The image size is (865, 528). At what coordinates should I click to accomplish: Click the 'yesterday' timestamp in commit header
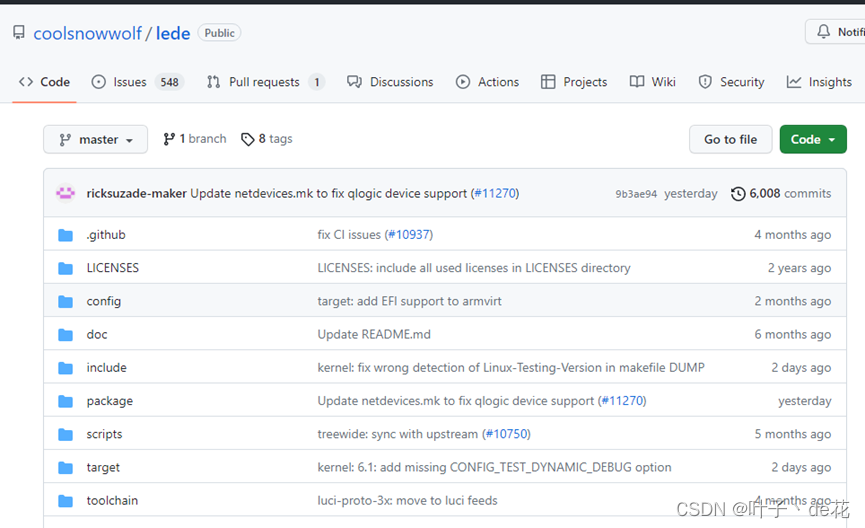(x=691, y=194)
